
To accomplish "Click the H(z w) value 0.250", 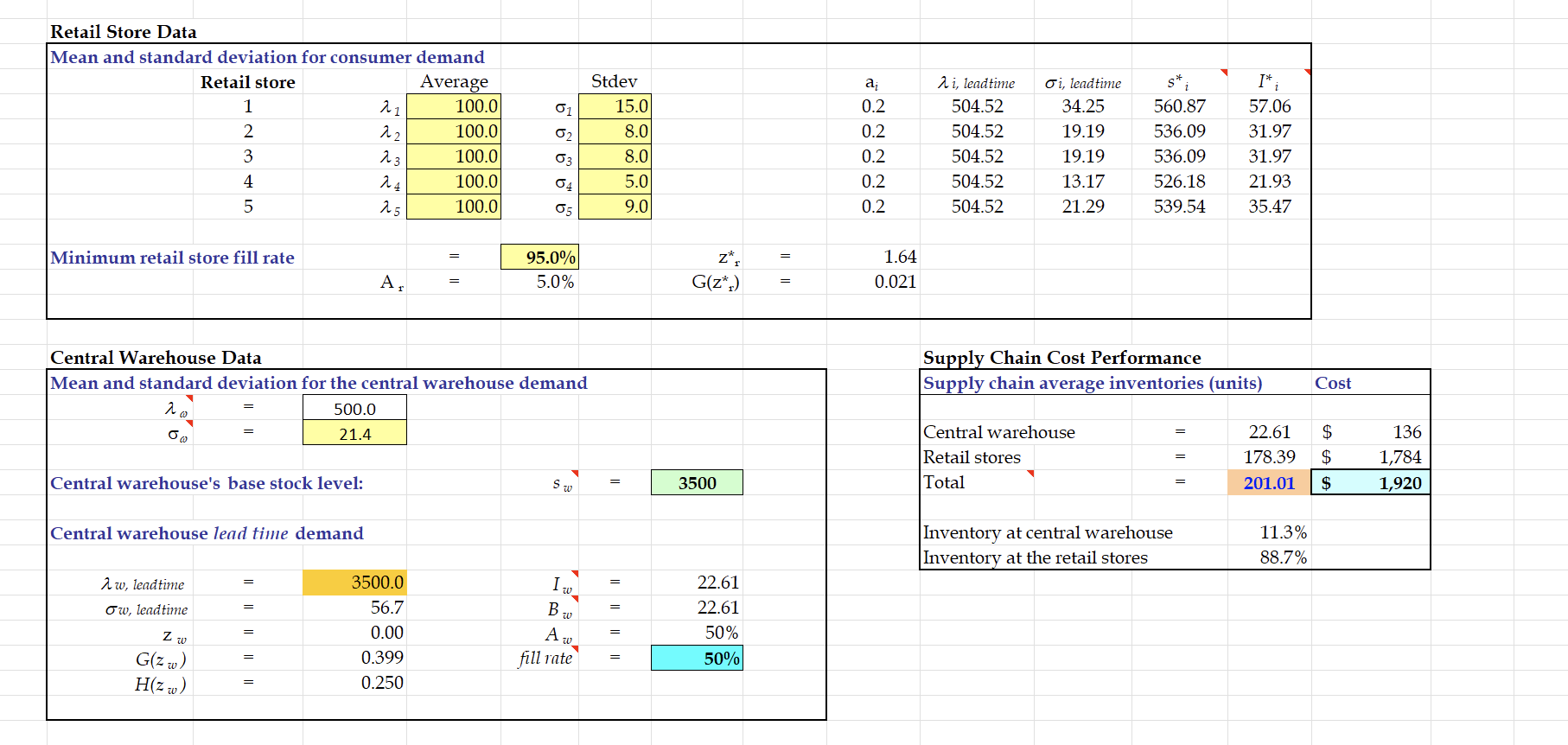I will click(382, 683).
